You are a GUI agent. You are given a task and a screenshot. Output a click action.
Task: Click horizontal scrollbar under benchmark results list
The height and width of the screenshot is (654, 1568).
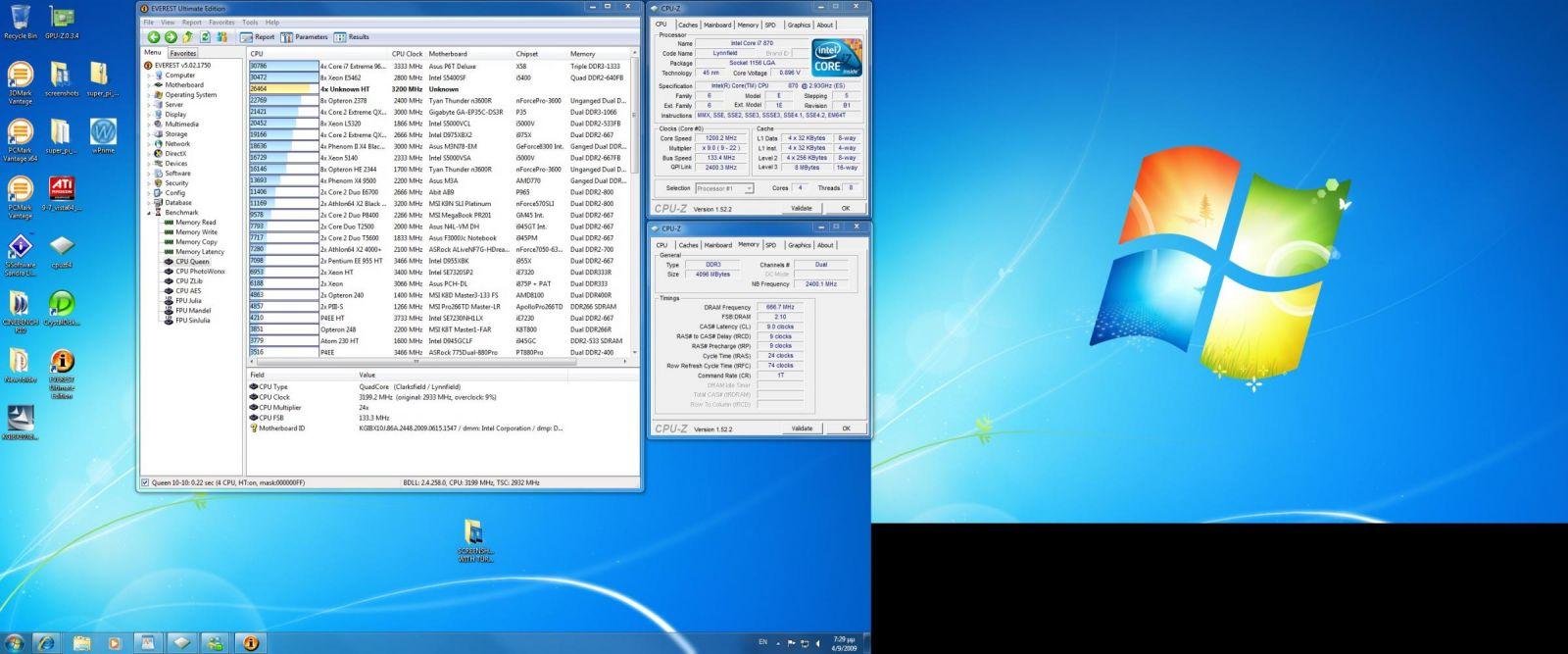click(x=436, y=361)
